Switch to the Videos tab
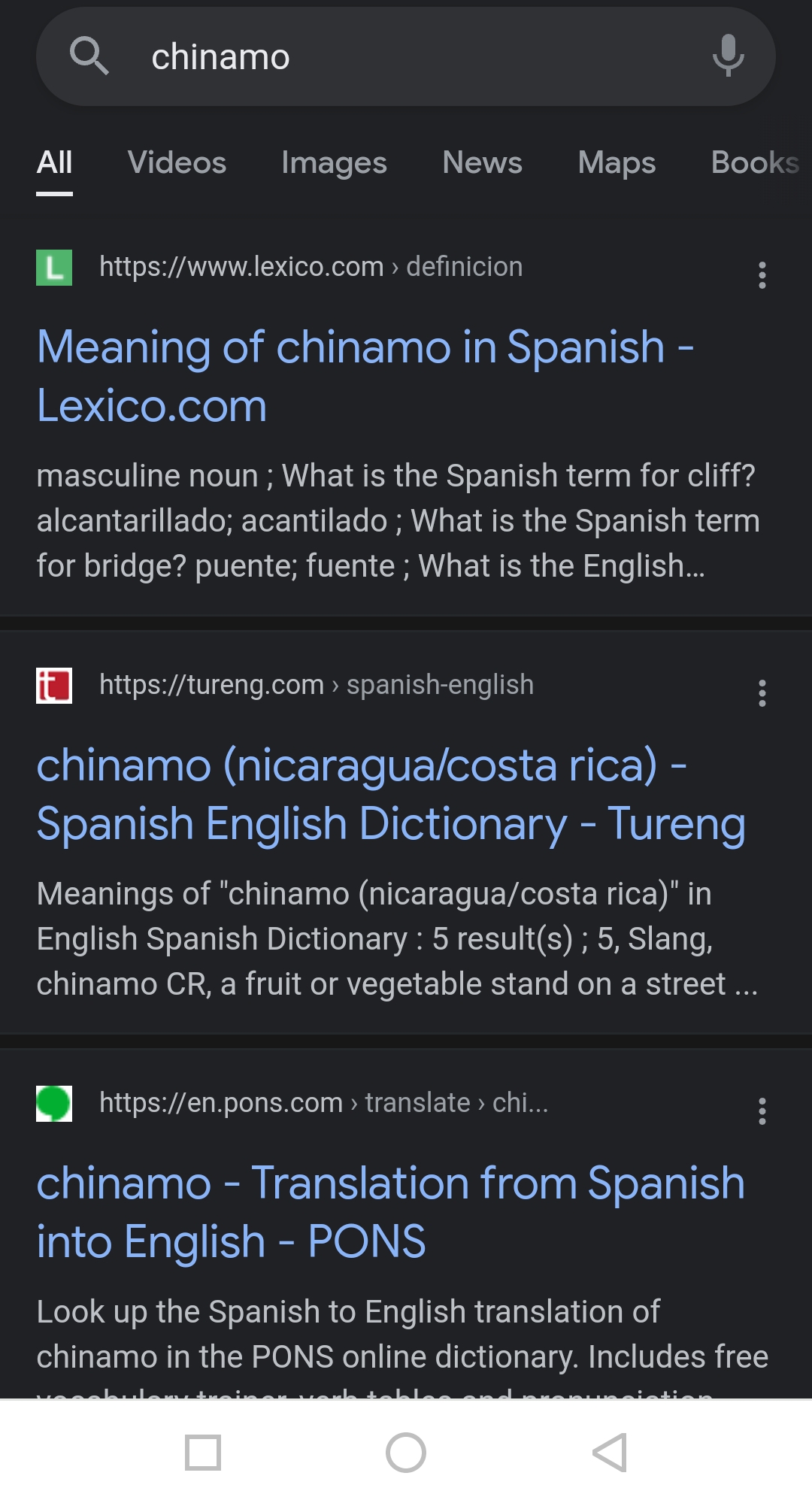This screenshot has height=1506, width=812. (x=177, y=163)
